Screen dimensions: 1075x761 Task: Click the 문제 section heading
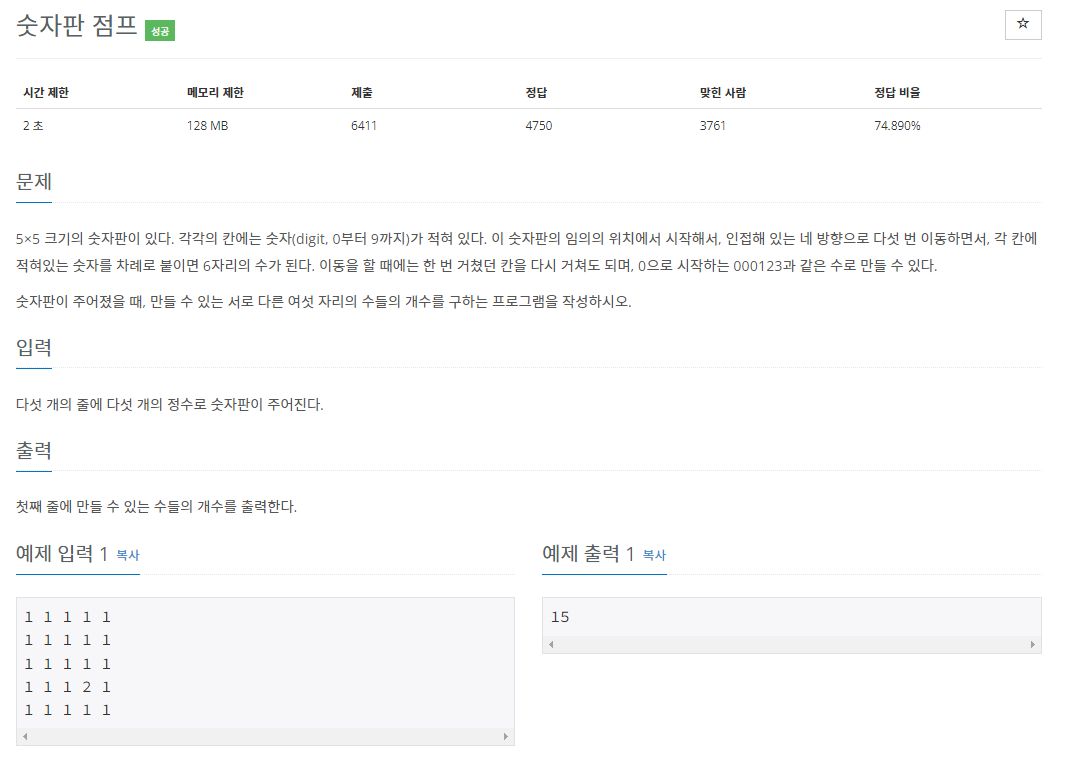(x=34, y=182)
